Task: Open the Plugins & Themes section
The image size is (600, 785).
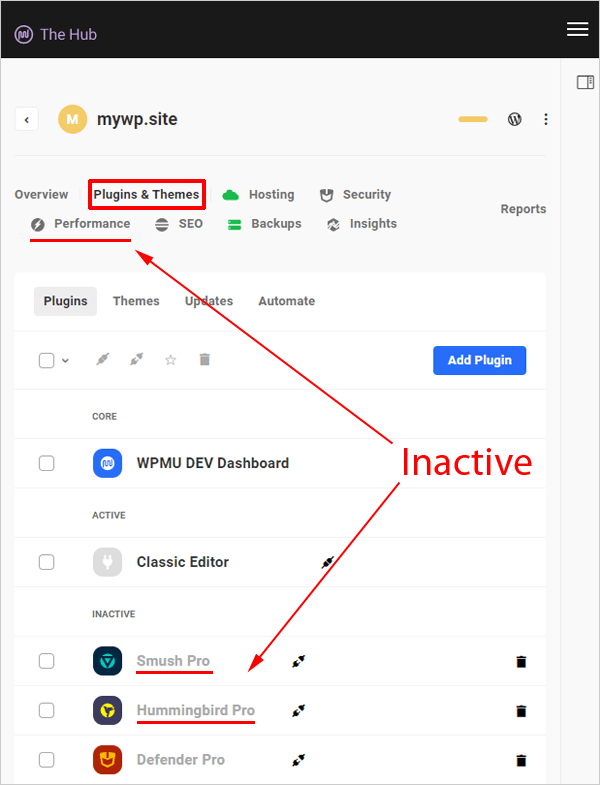Action: 146,195
